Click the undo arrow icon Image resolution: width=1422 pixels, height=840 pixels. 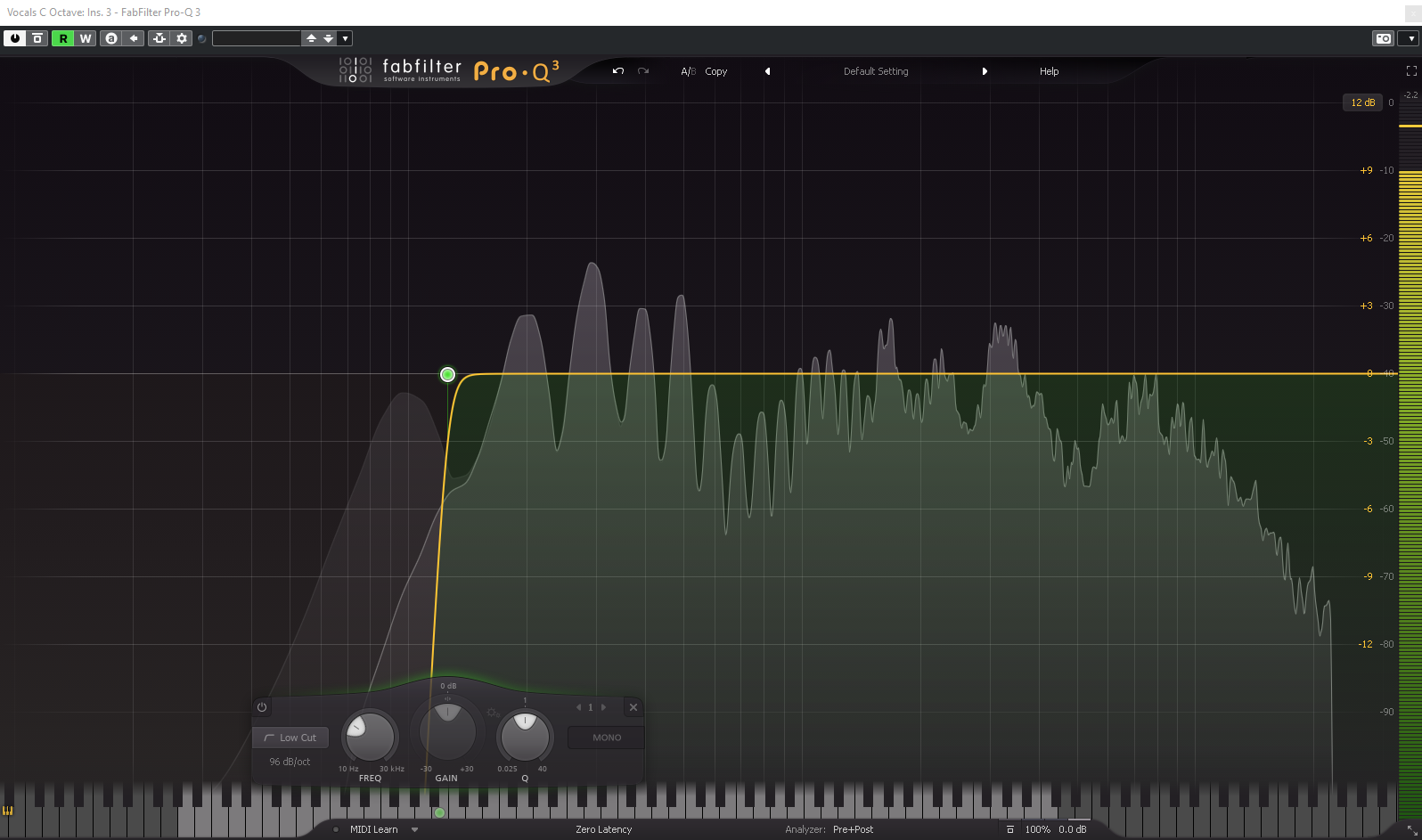coord(617,71)
